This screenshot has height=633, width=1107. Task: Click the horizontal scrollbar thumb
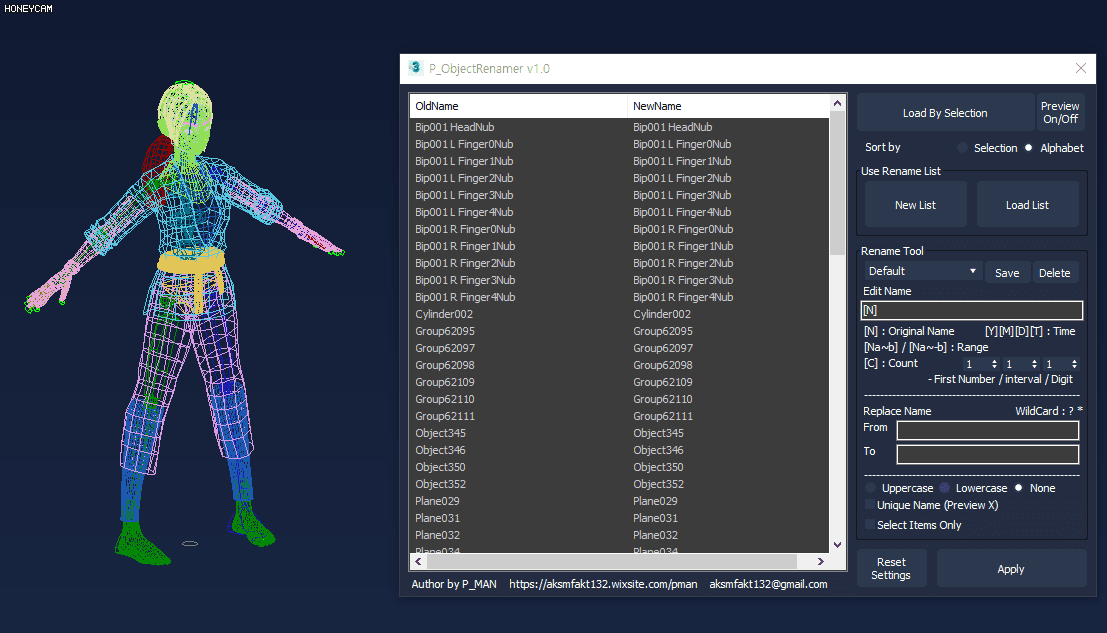coord(611,561)
